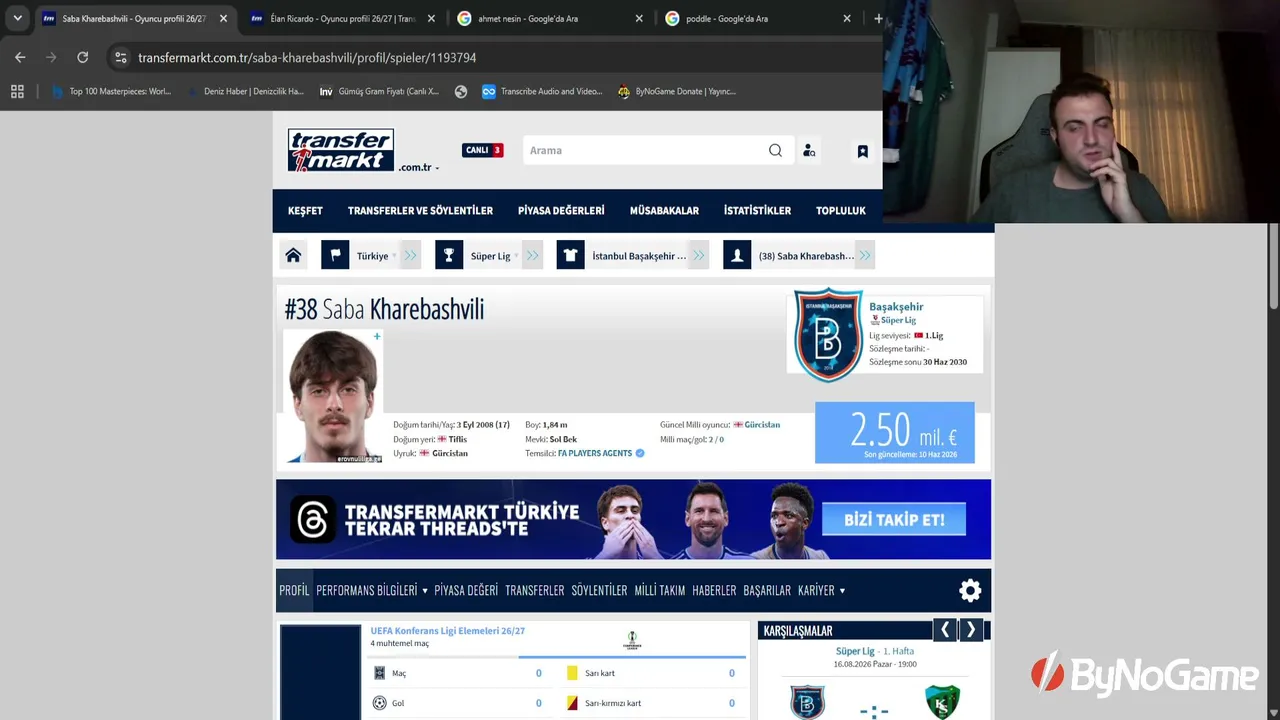Open the SÖYLENTİLER tab
Image resolution: width=1280 pixels, height=720 pixels.
click(x=599, y=591)
